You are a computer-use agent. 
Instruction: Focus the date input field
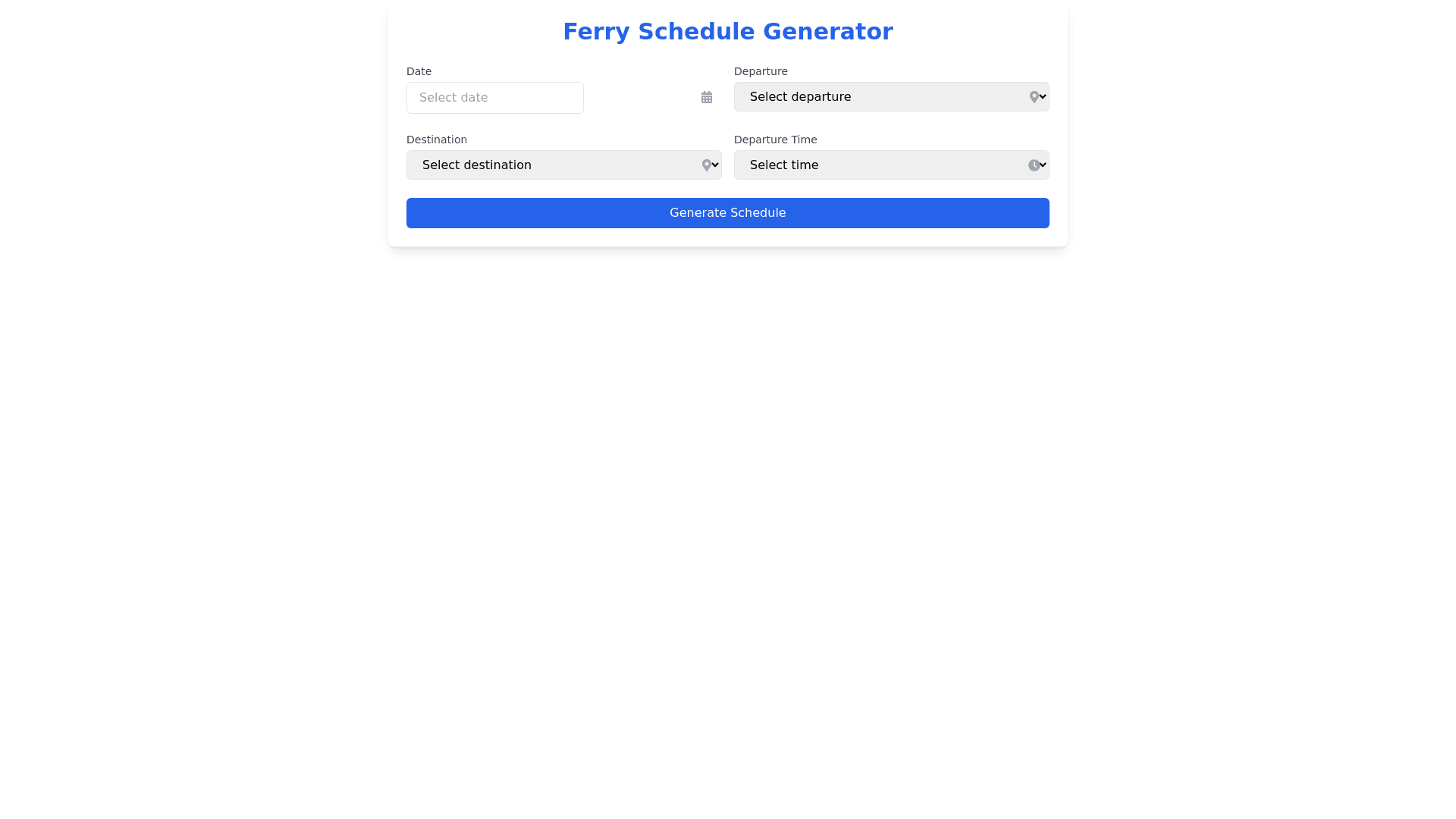pos(531,98)
